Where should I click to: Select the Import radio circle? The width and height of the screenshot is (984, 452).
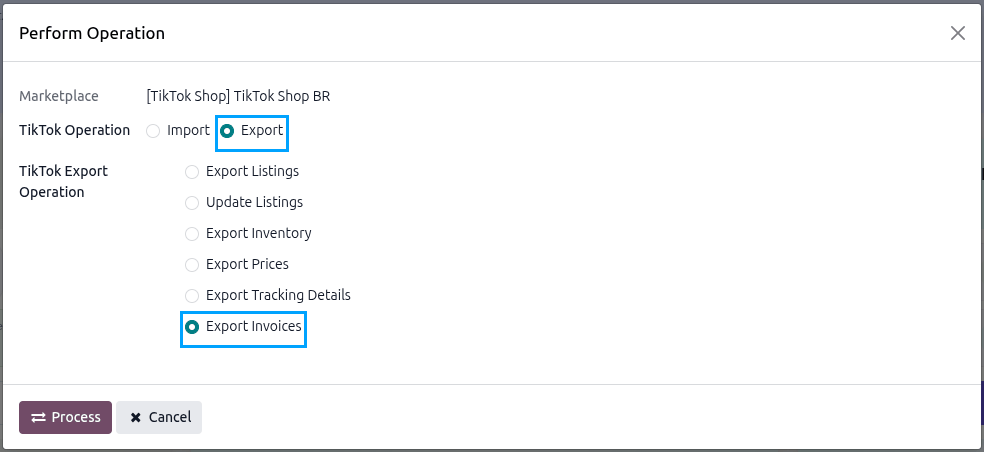(153, 131)
